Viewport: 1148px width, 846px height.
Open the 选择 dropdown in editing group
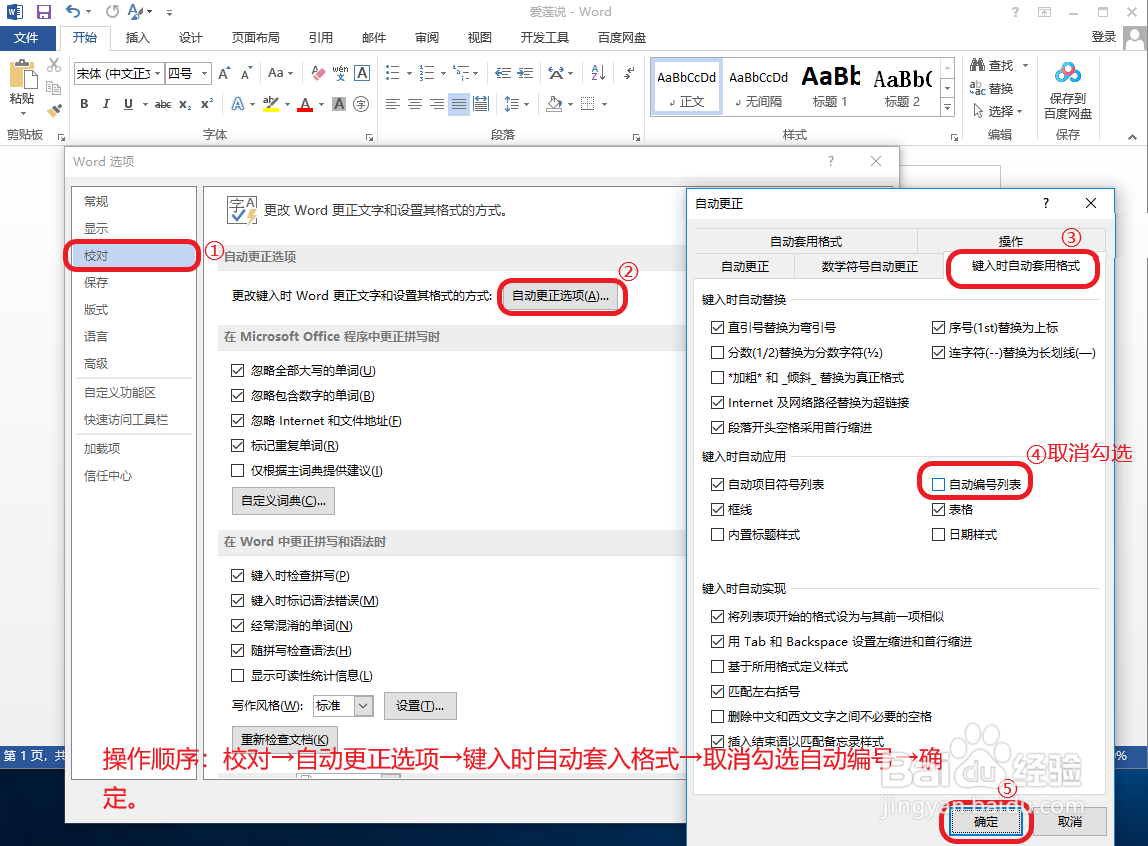tap(1020, 111)
